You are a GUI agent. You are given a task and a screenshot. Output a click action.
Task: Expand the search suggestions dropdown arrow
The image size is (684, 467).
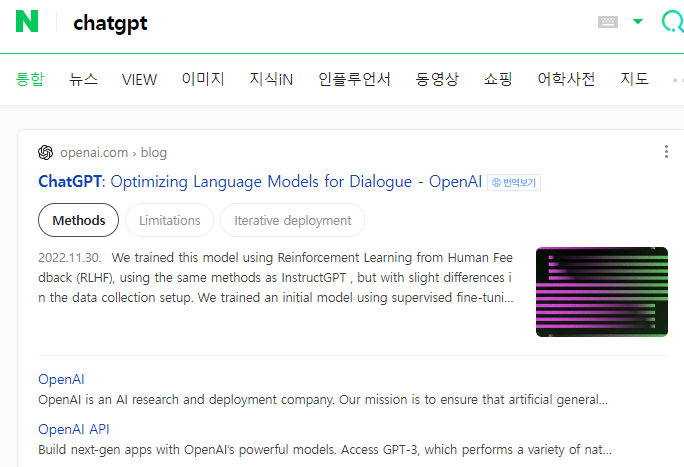(x=638, y=21)
